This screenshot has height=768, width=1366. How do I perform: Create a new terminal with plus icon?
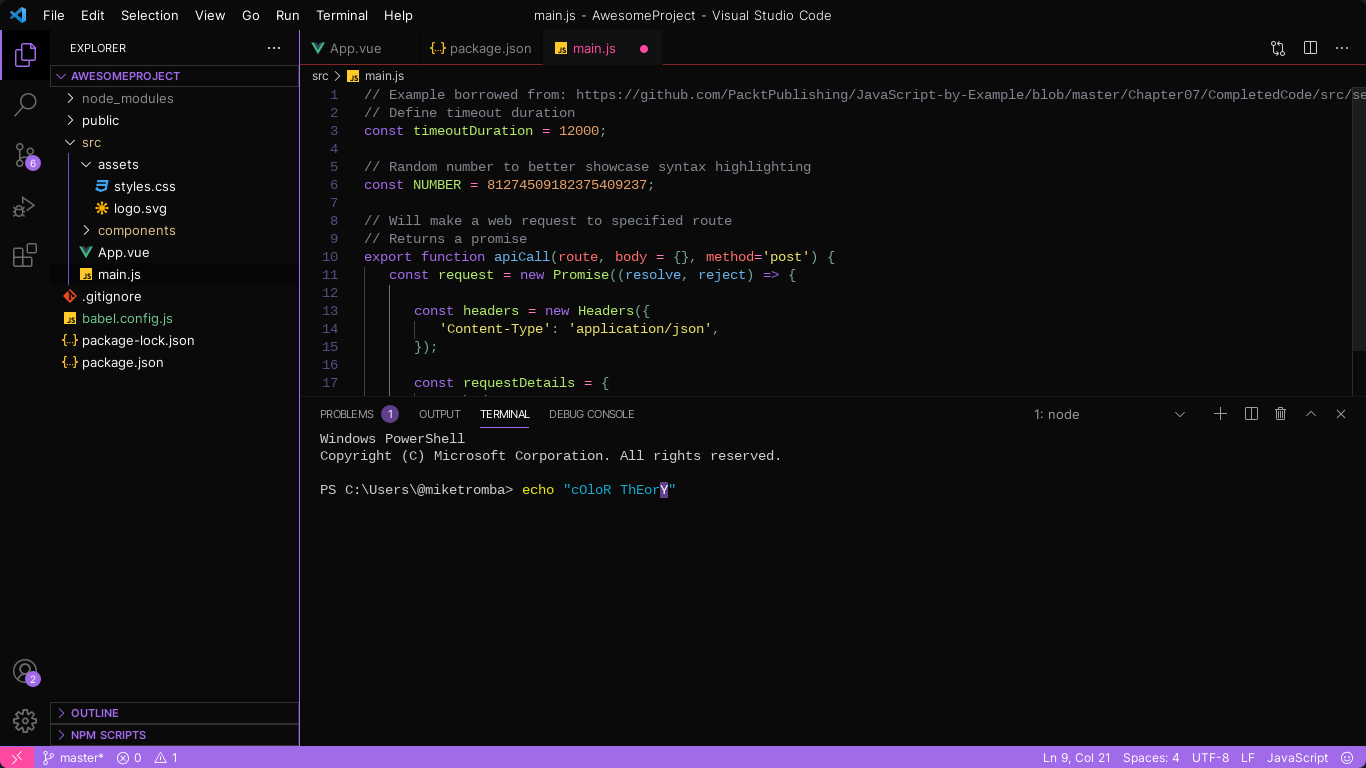pos(1220,414)
